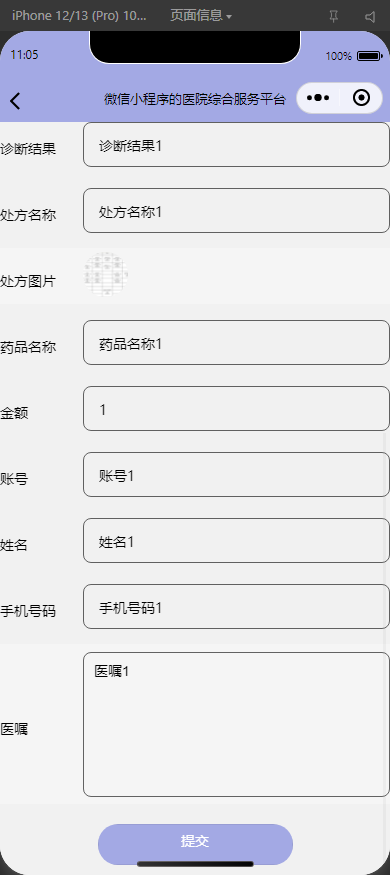Select the 姓名 input field
Image resolution: width=390 pixels, height=875 pixels.
236,541
